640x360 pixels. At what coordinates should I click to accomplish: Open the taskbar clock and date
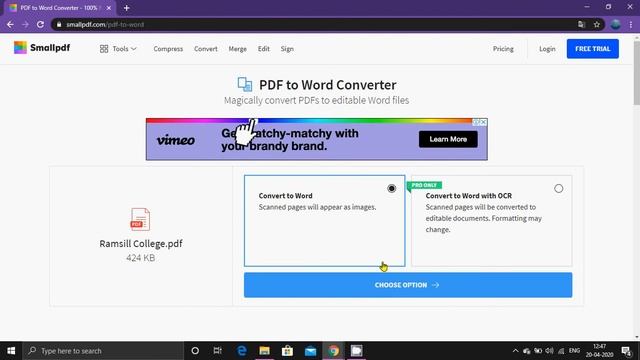click(x=599, y=351)
